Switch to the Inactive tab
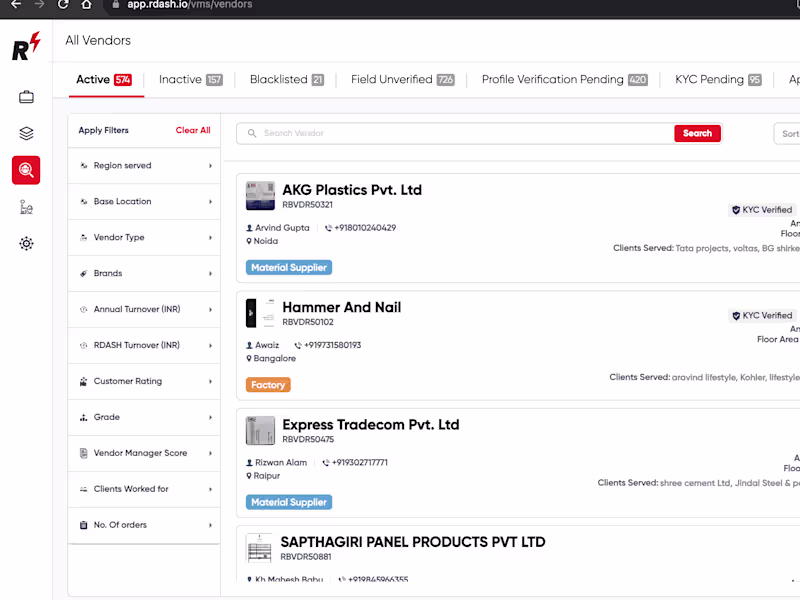 point(190,80)
